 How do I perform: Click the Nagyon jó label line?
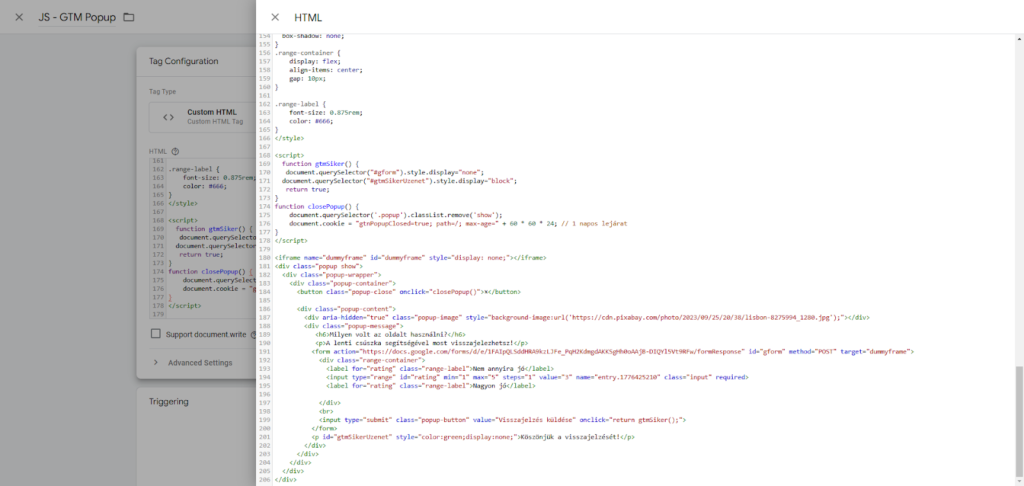[430, 386]
